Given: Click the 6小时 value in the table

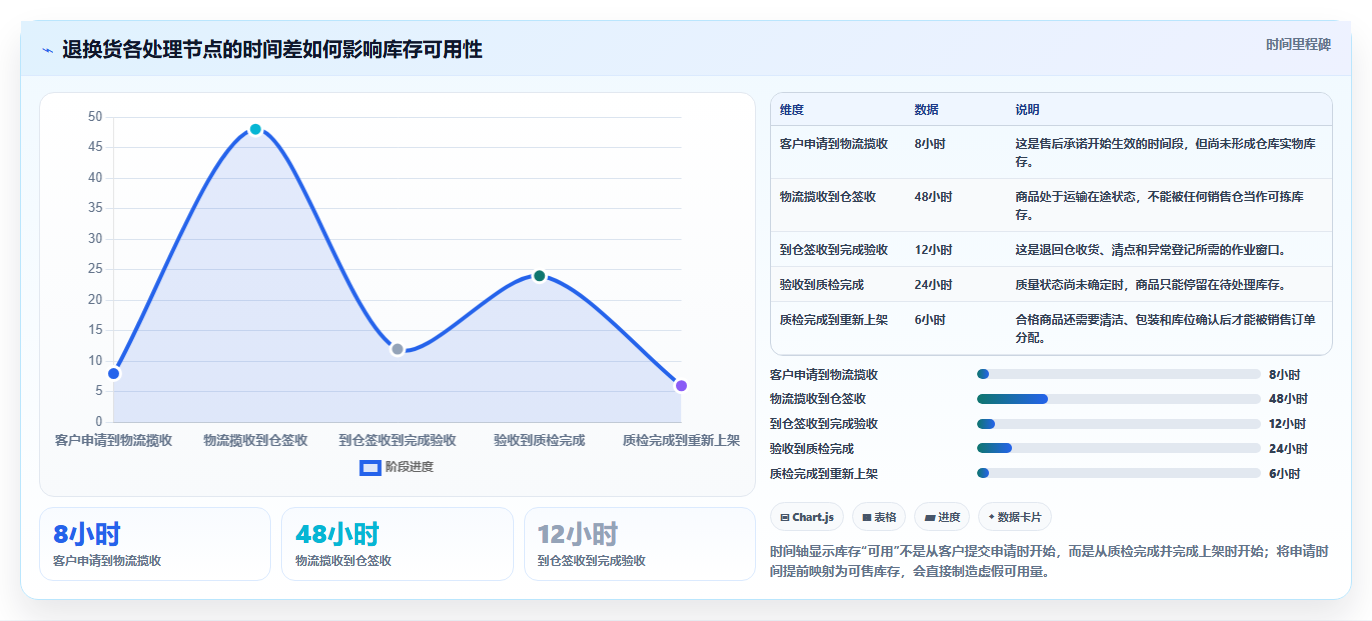Looking at the screenshot, I should click(x=930, y=320).
